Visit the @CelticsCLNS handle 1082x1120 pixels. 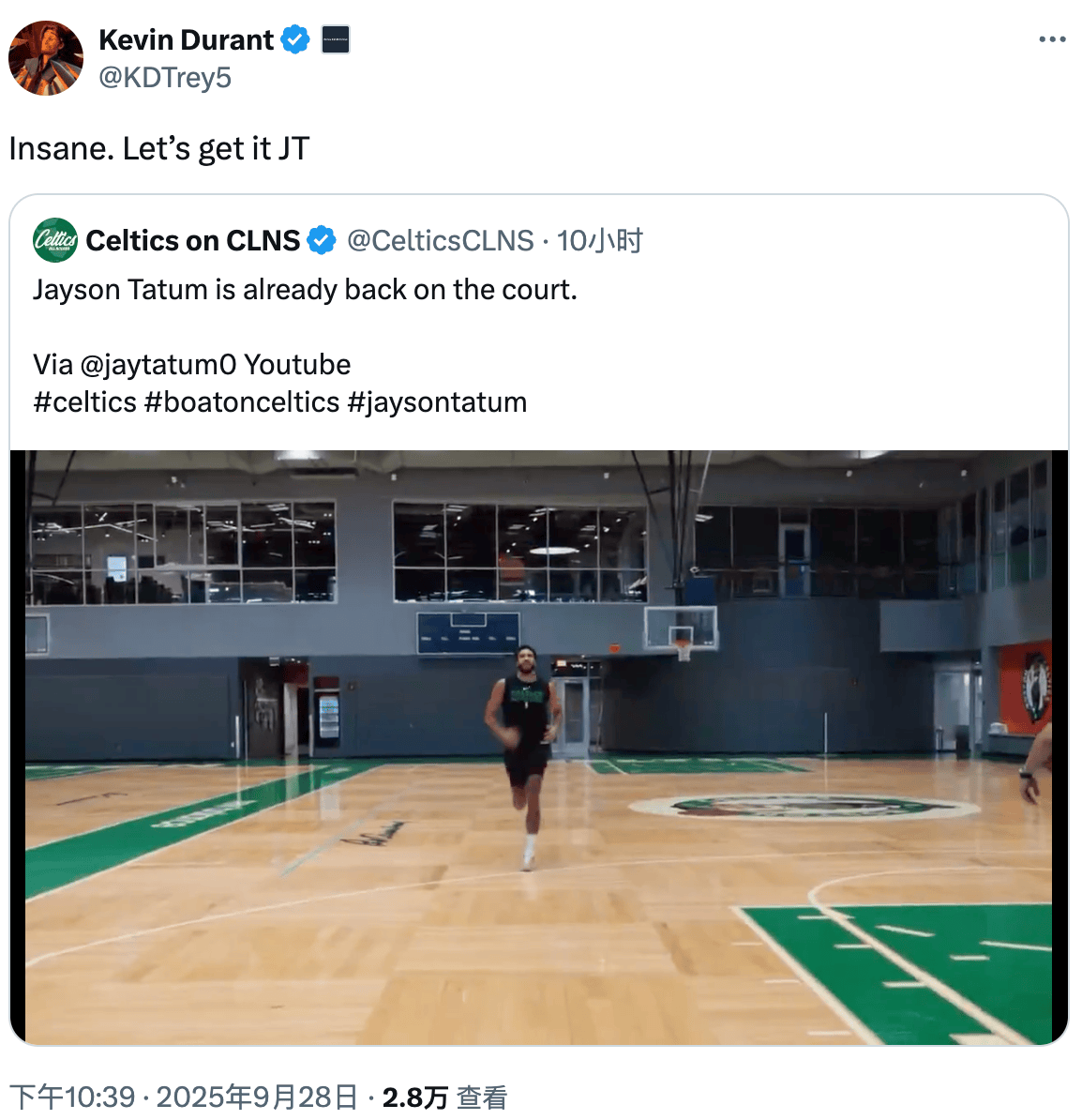(440, 241)
